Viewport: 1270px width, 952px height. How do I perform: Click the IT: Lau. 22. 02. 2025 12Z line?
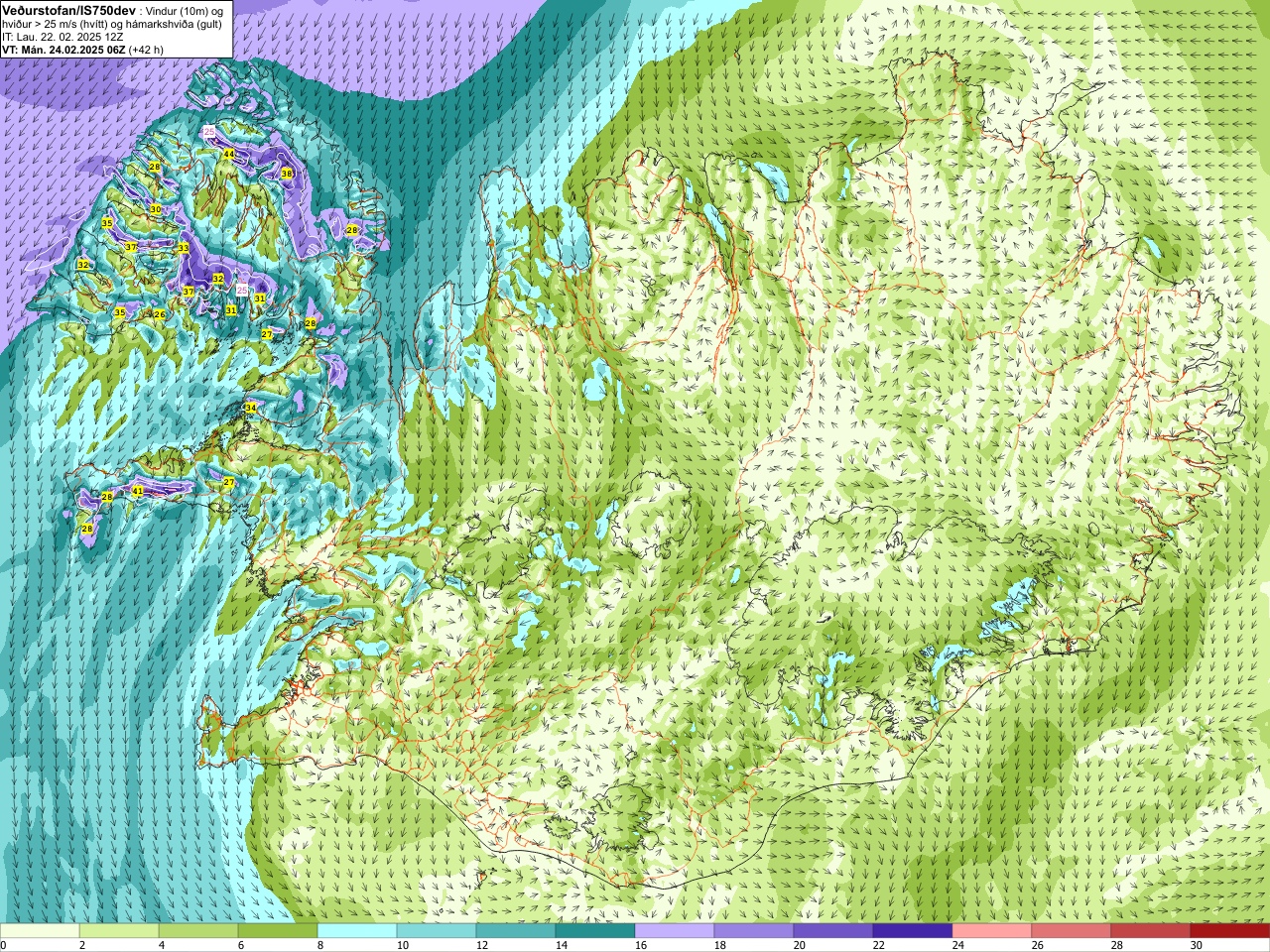63,37
